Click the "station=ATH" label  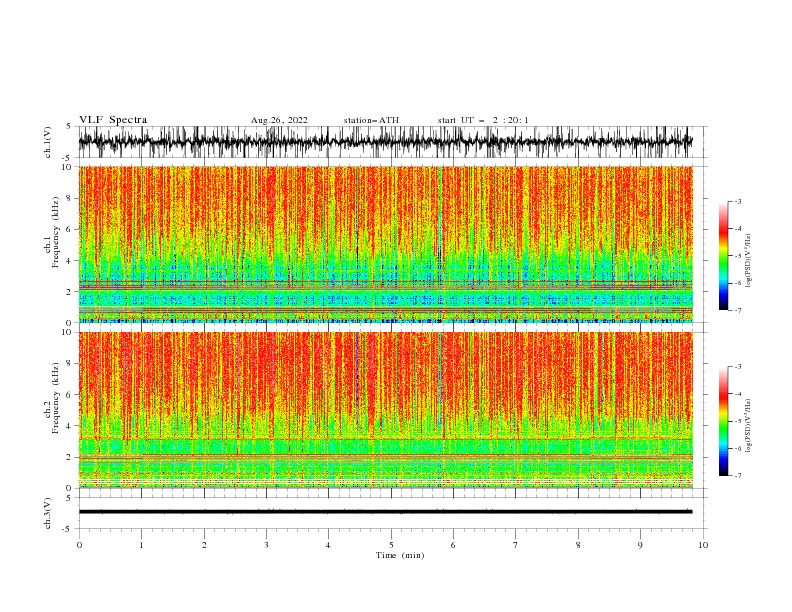(x=371, y=120)
